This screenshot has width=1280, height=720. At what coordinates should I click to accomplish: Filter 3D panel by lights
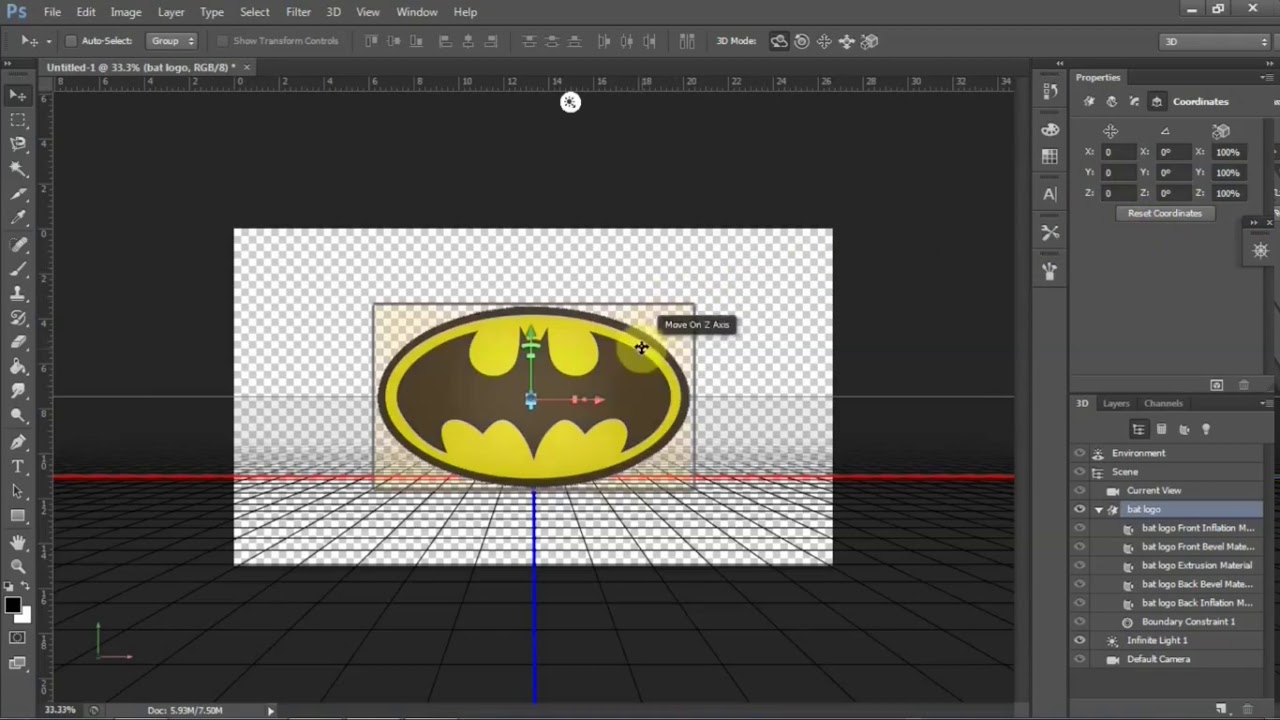1206,429
